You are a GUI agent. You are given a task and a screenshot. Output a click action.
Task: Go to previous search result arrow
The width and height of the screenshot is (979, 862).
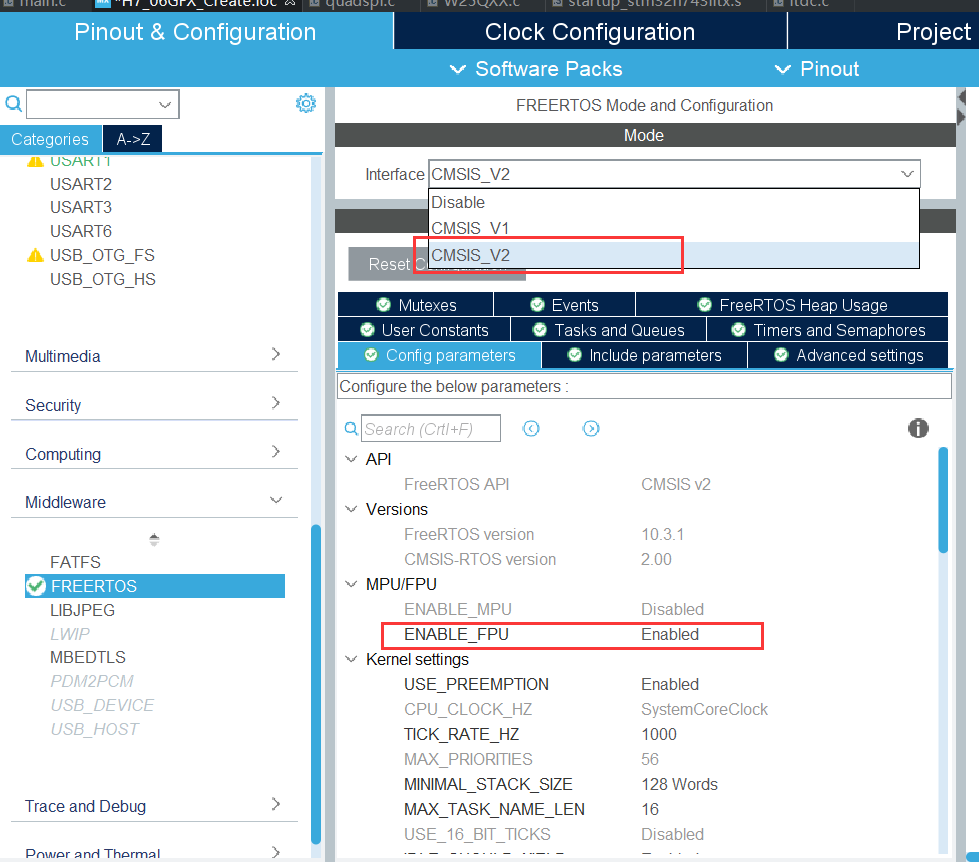coord(531,429)
